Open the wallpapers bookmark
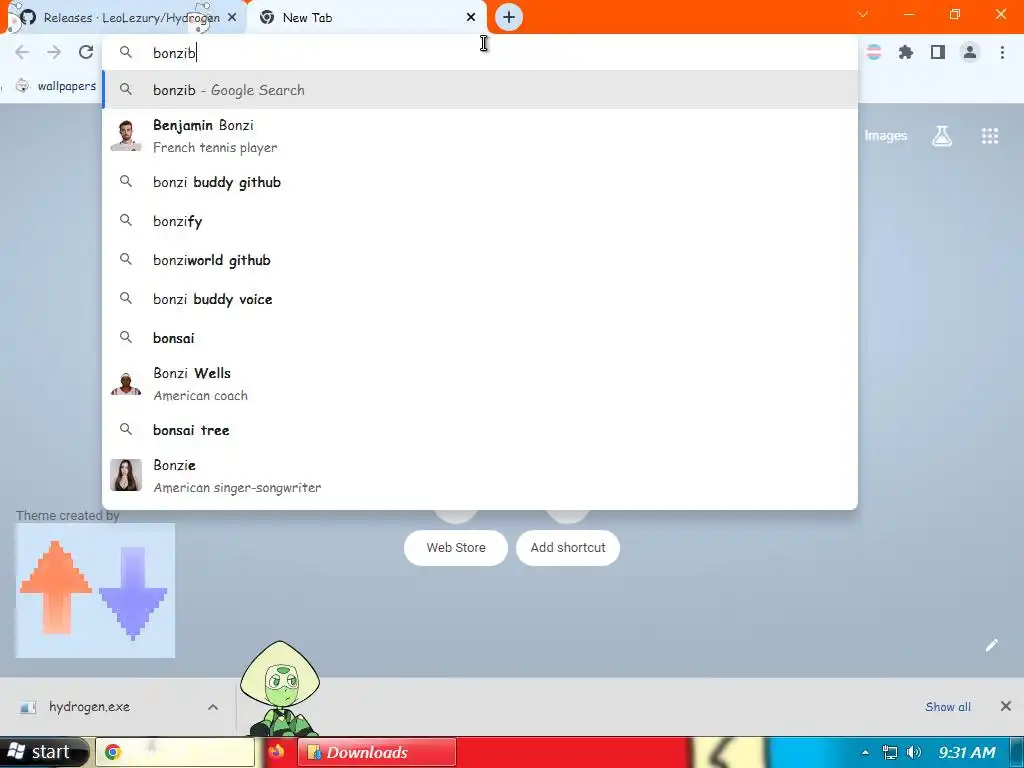The width and height of the screenshot is (1024, 768). pos(56,86)
